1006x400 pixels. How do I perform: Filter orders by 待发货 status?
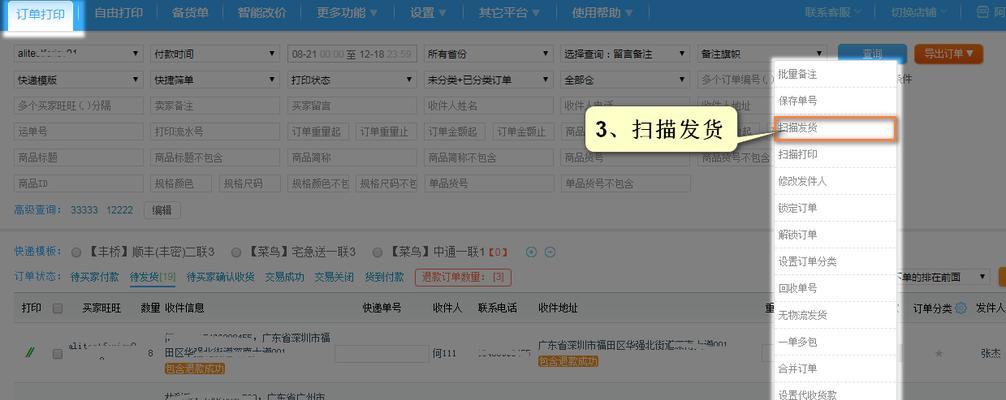tap(153, 277)
